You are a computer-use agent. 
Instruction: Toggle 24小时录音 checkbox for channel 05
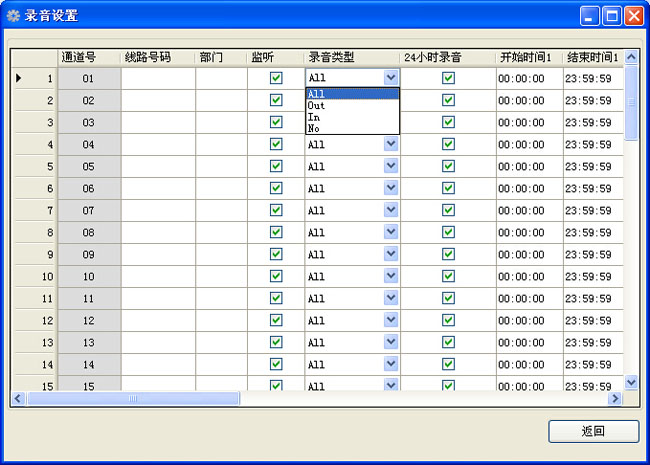pyautogui.click(x=448, y=166)
